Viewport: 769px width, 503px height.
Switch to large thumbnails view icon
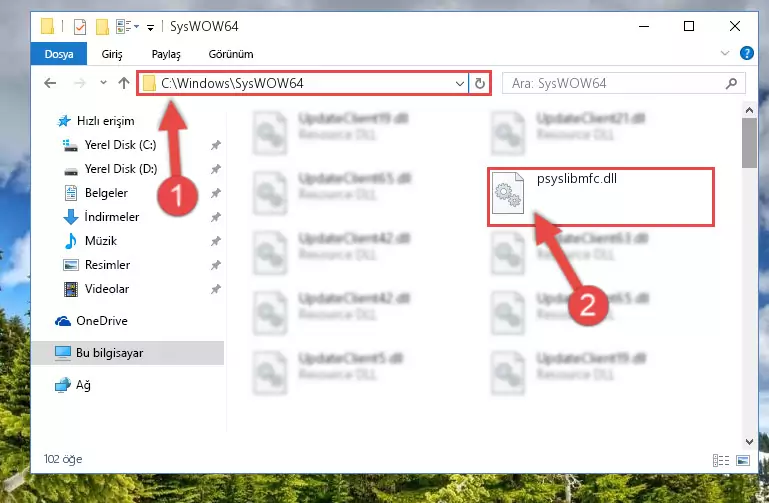(x=743, y=460)
